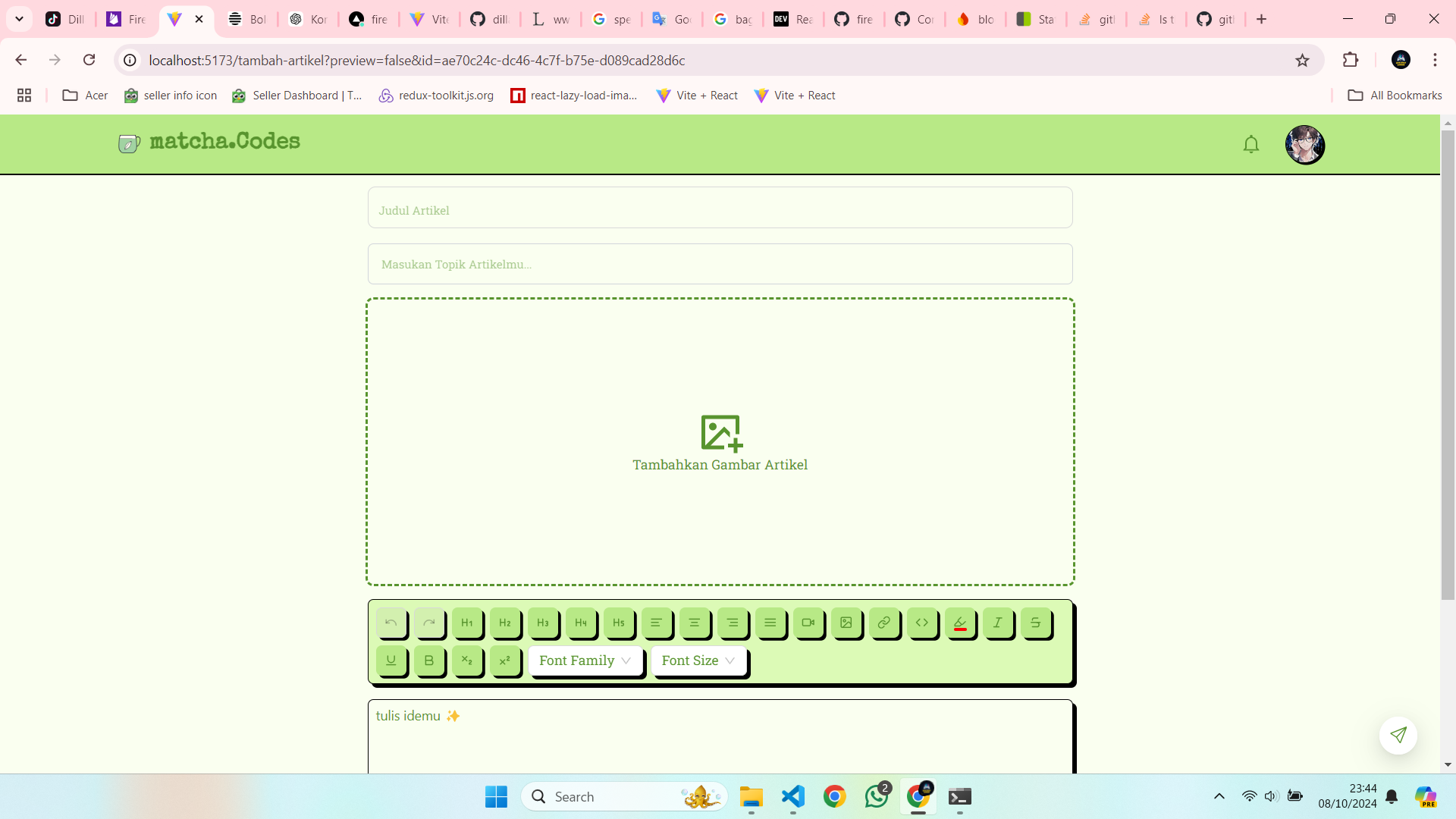Insert a code block with brackets icon
The image size is (1456, 819).
pos(922,623)
